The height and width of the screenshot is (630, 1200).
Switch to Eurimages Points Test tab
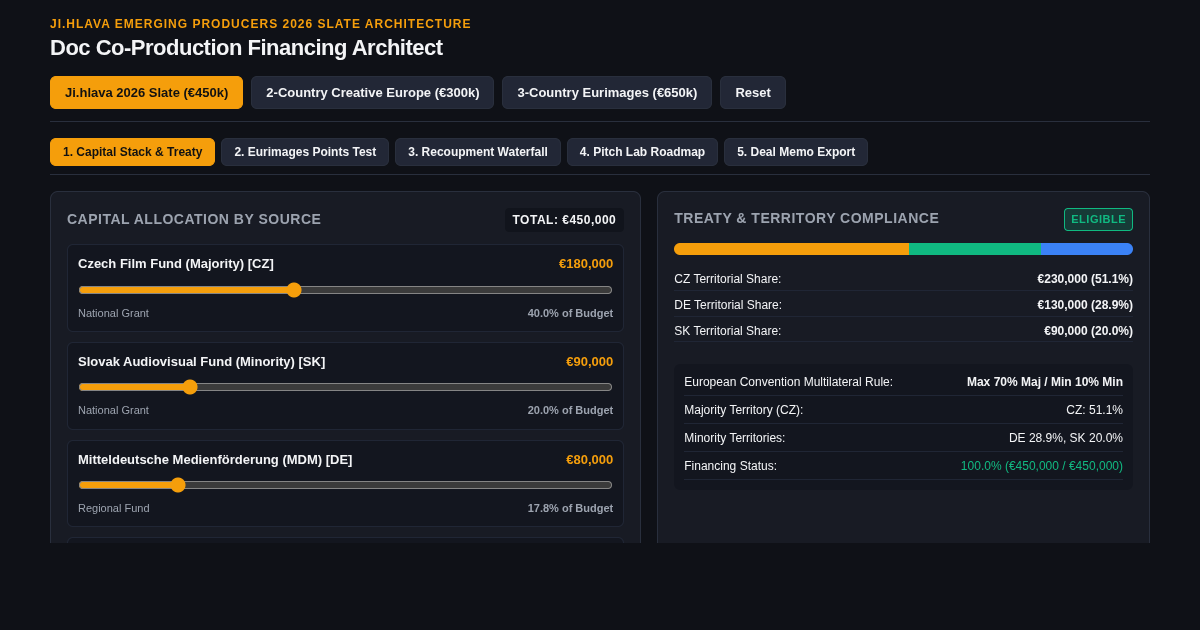coord(305,152)
